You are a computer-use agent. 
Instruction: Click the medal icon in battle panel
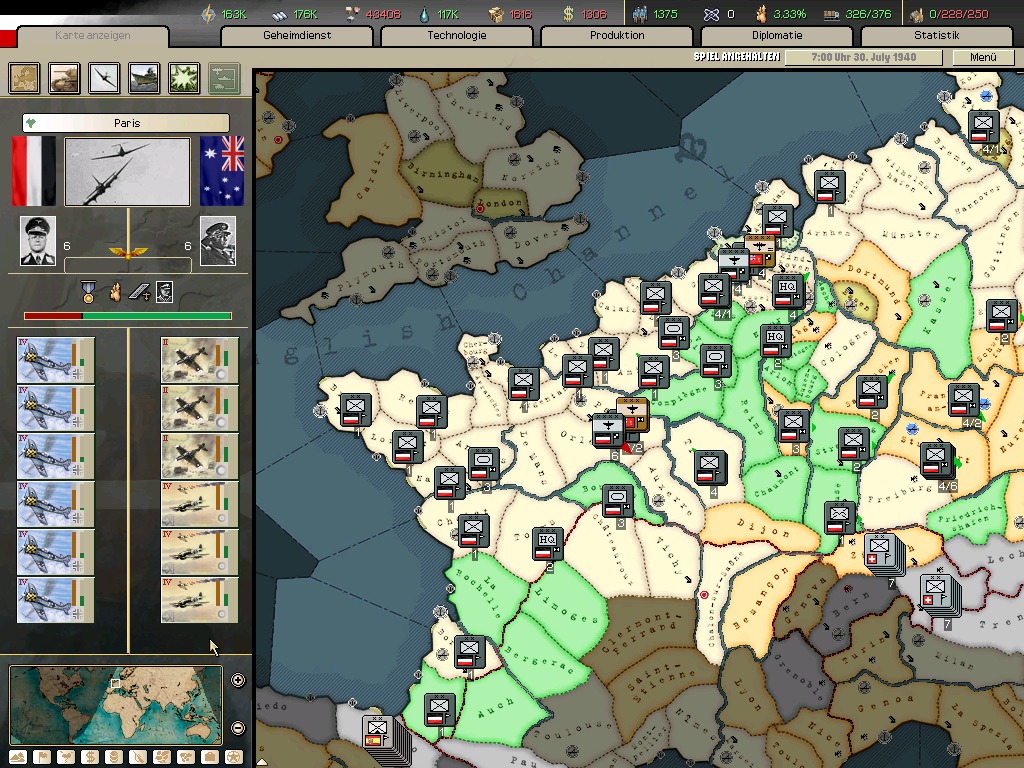coord(89,292)
